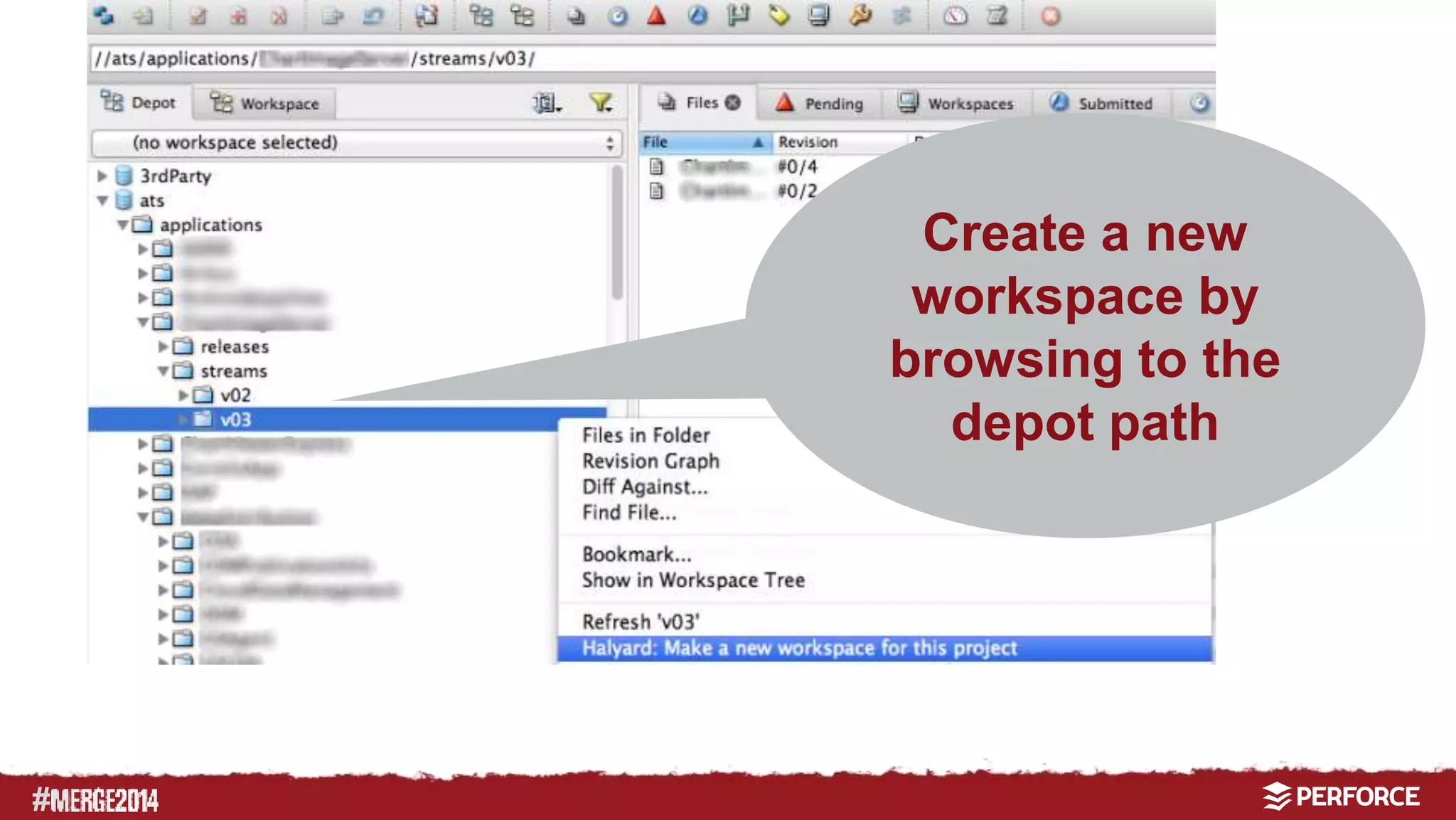Open the bookmarks menu icon beside filter

pyautogui.click(x=547, y=103)
